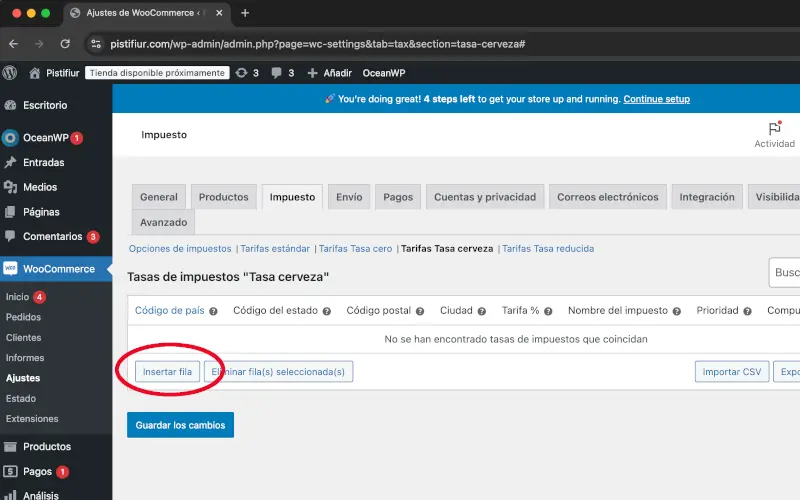Switch to the Pagos settings tab
The height and width of the screenshot is (500, 800).
point(398,197)
